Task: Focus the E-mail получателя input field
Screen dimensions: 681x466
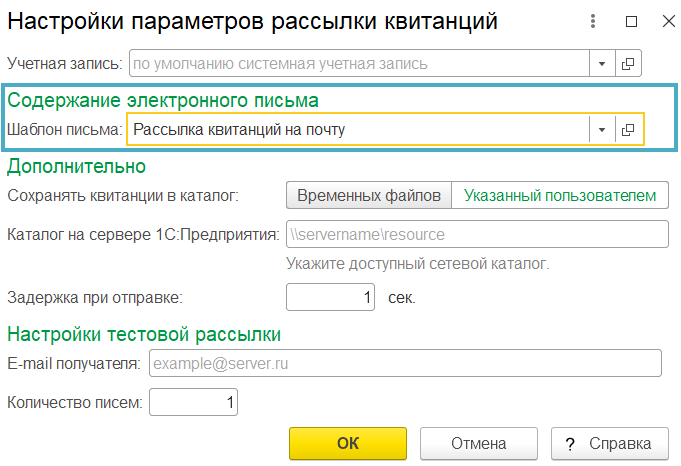Action: [405, 363]
